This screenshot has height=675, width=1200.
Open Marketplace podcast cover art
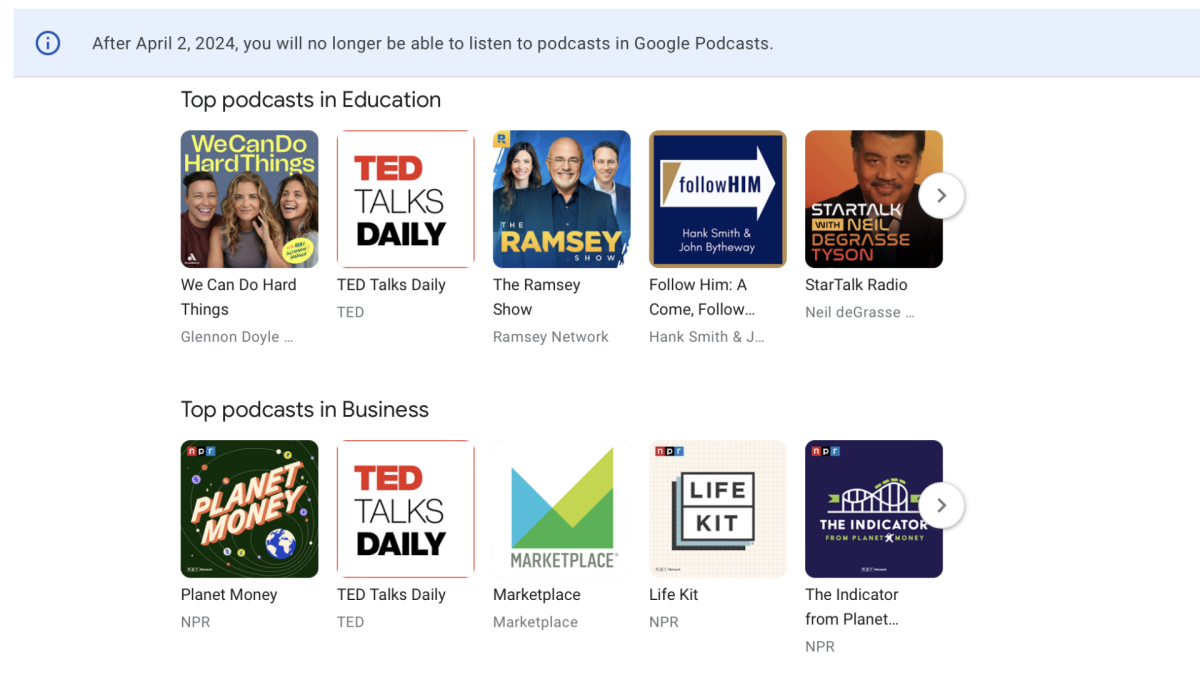point(561,509)
